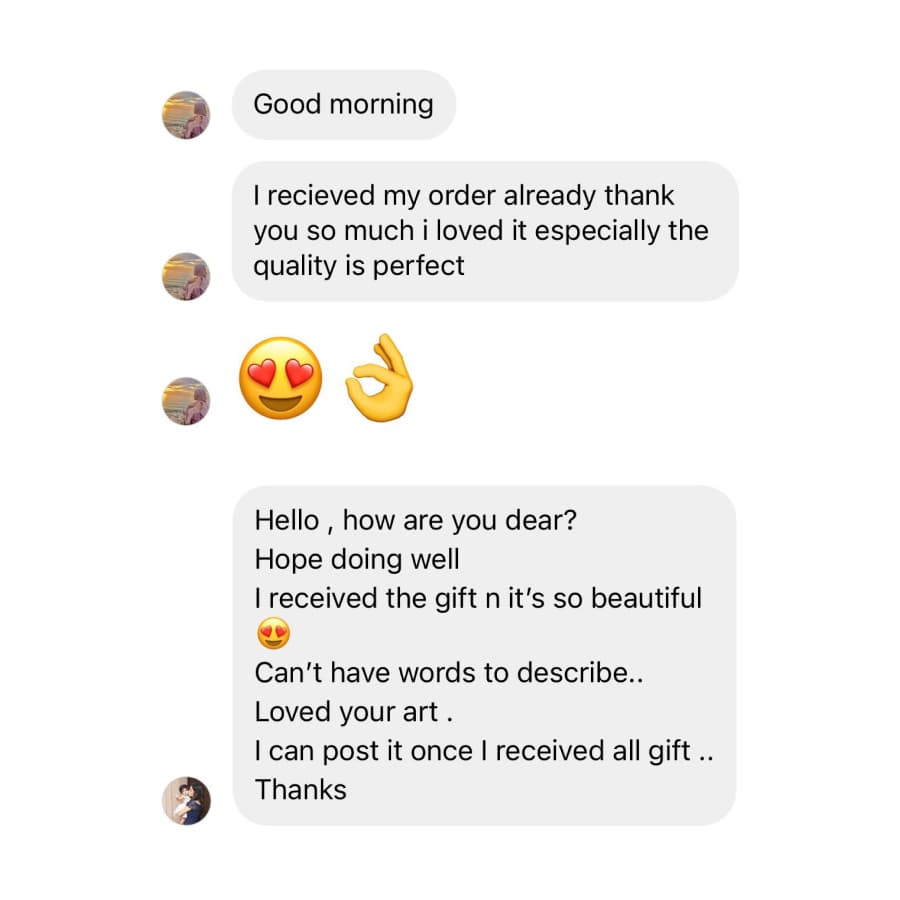Screen dimensions: 900x900
Task: Click the word 'Thanks' ending the message
Action: [x=301, y=790]
